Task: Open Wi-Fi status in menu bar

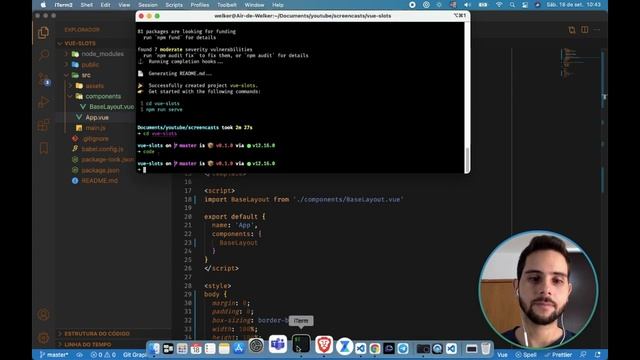Action: (x=499, y=5)
